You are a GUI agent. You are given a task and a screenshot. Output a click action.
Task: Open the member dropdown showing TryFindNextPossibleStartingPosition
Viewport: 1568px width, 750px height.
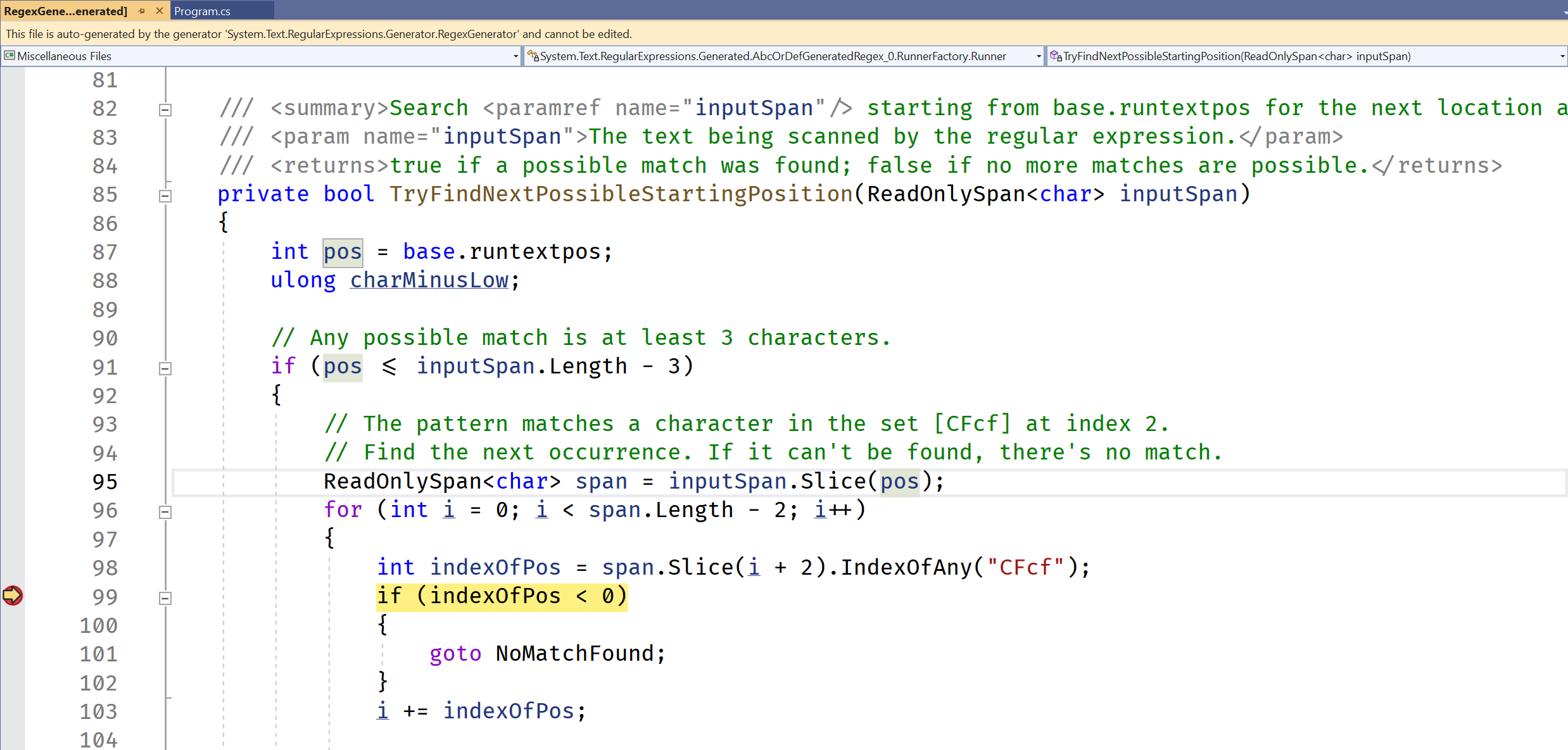pyautogui.click(x=1562, y=56)
